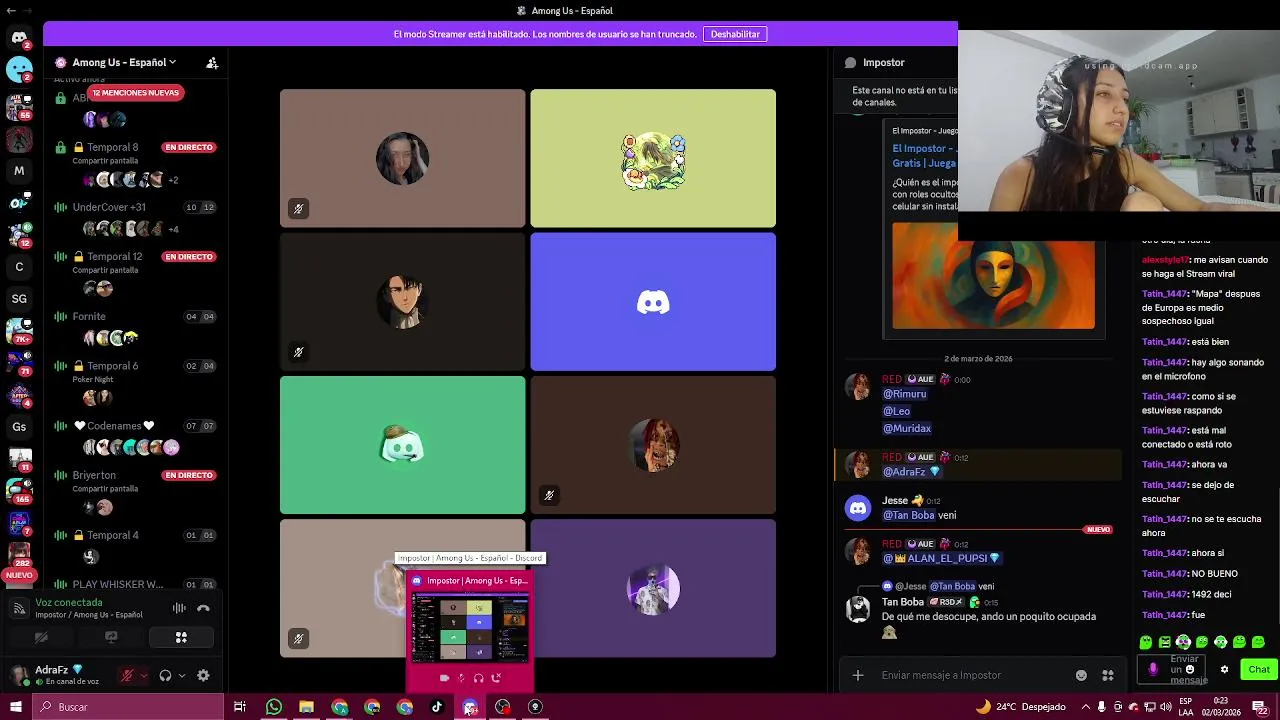Open the apps icon in message box
Screen dimensions: 1280x720
click(1107, 675)
